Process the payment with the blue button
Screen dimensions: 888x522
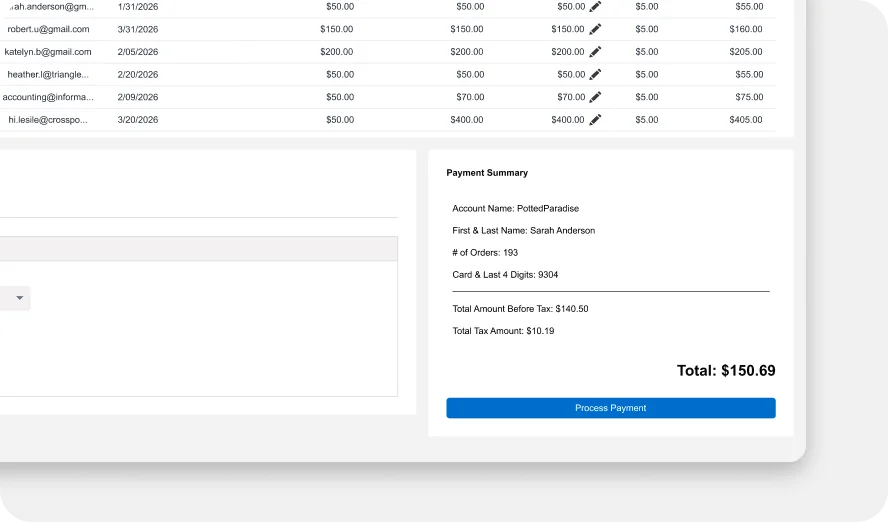coord(610,408)
